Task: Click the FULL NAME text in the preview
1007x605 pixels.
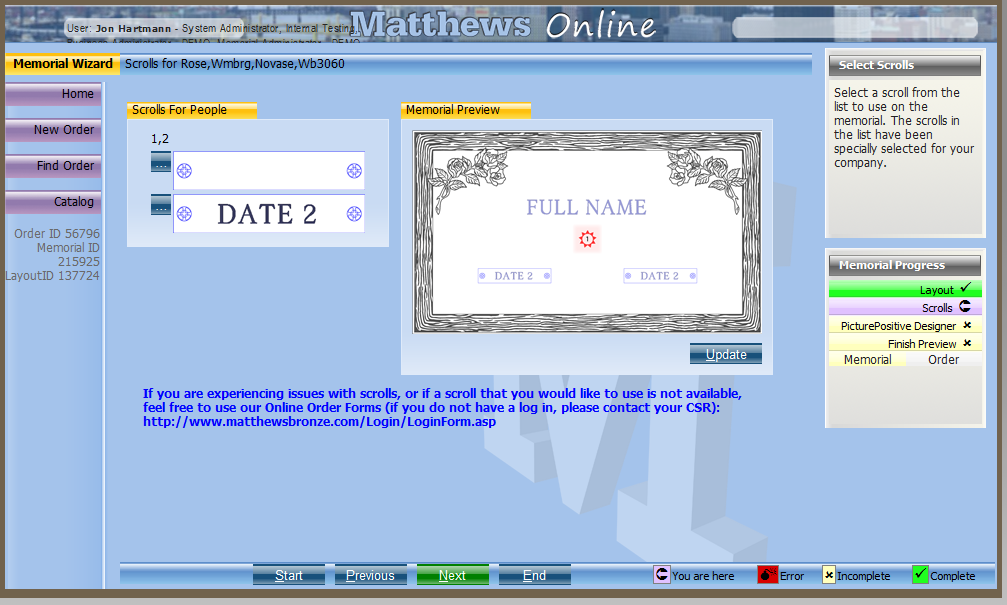Action: click(x=586, y=207)
